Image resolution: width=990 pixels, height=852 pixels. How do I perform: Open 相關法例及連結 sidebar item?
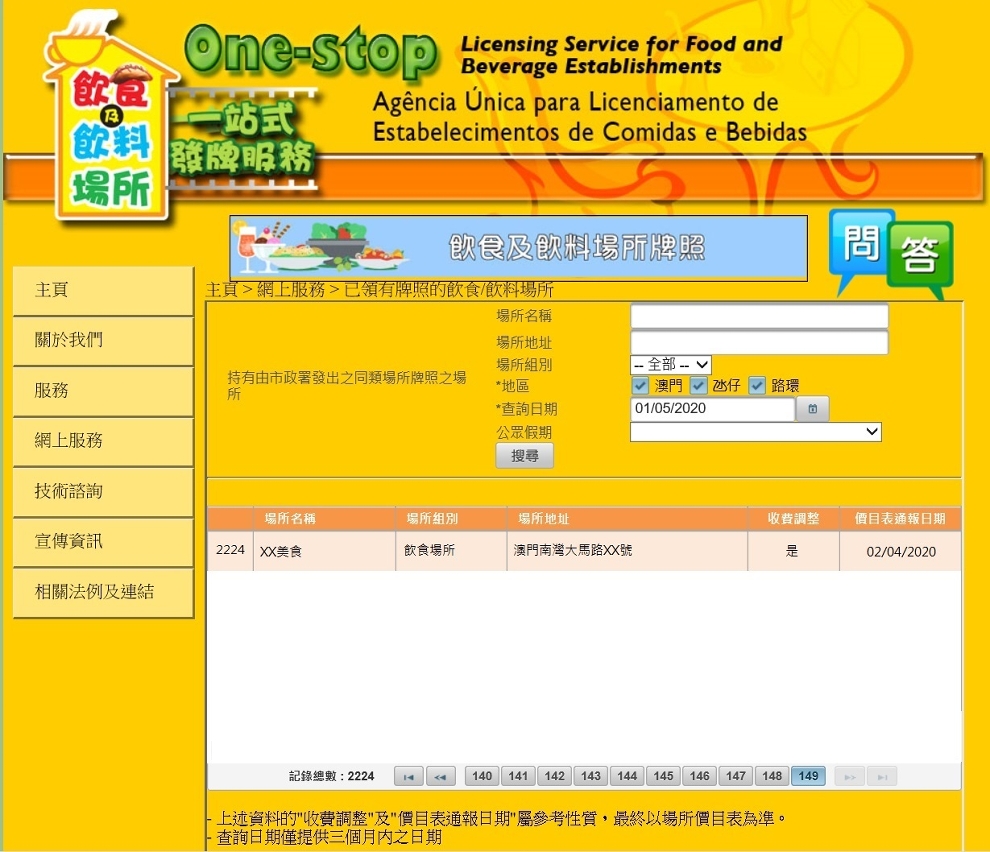[x=102, y=592]
